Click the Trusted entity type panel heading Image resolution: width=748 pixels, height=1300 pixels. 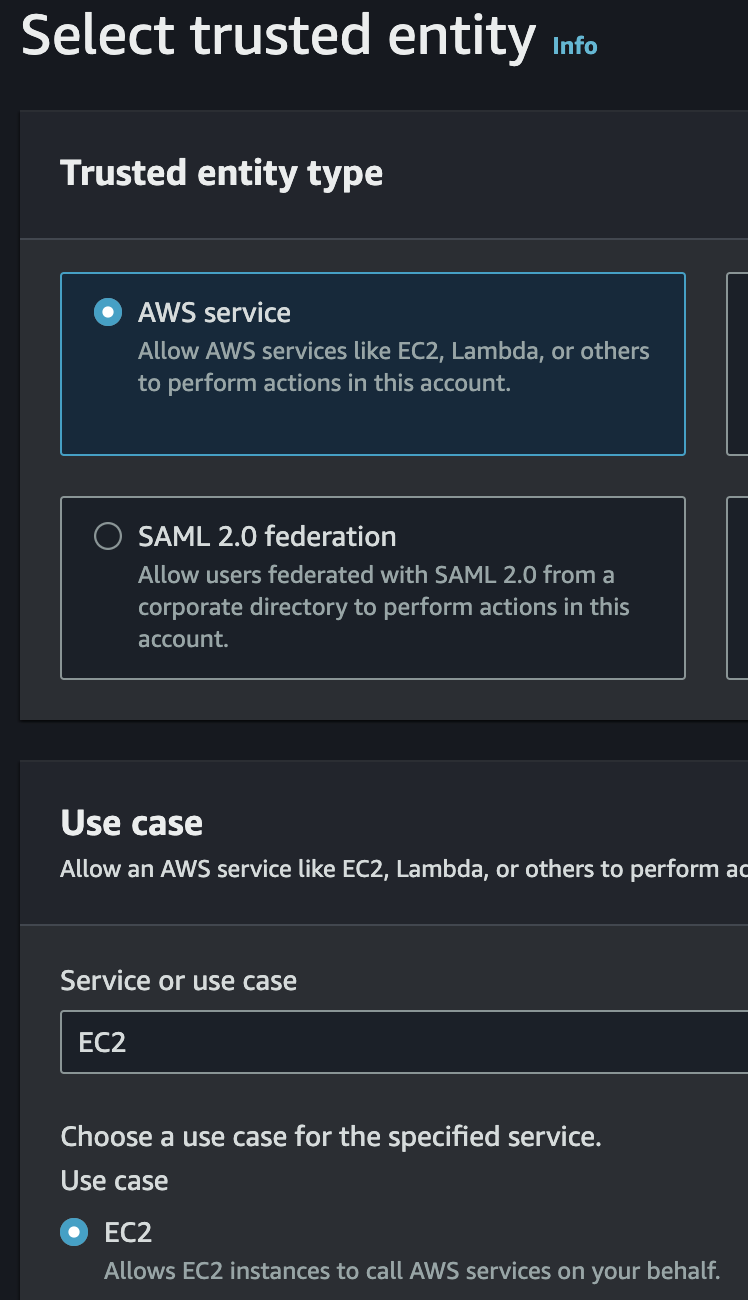[x=221, y=173]
